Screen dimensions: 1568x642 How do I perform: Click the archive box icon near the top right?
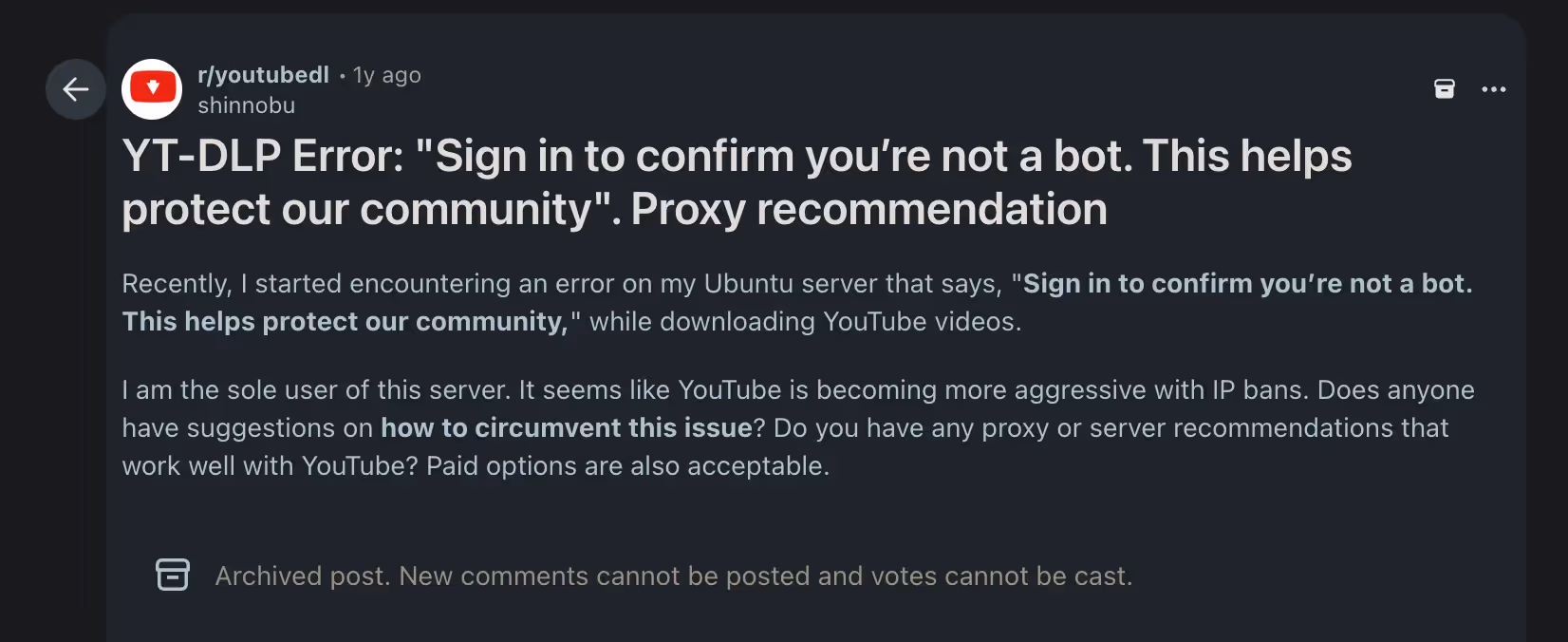pos(1445,88)
